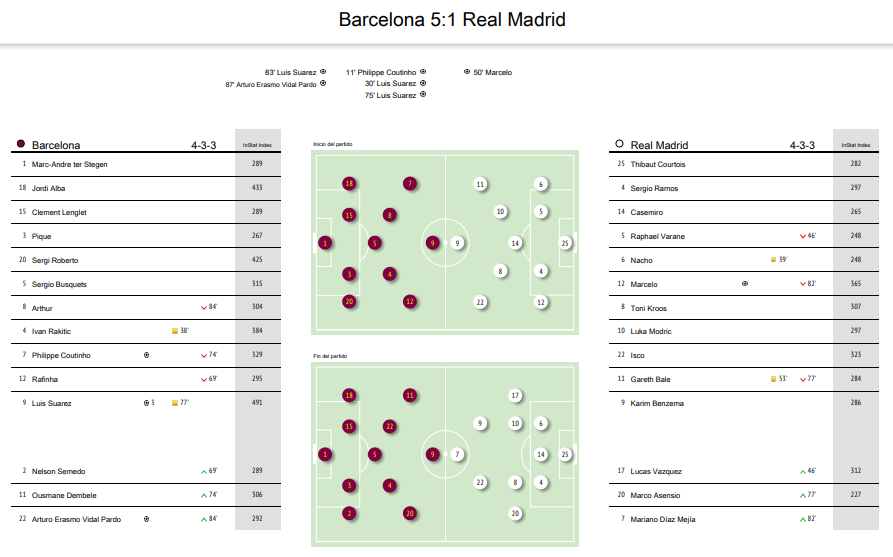
Task: Click player marker 17 on the final pitch
Action: 515,395
